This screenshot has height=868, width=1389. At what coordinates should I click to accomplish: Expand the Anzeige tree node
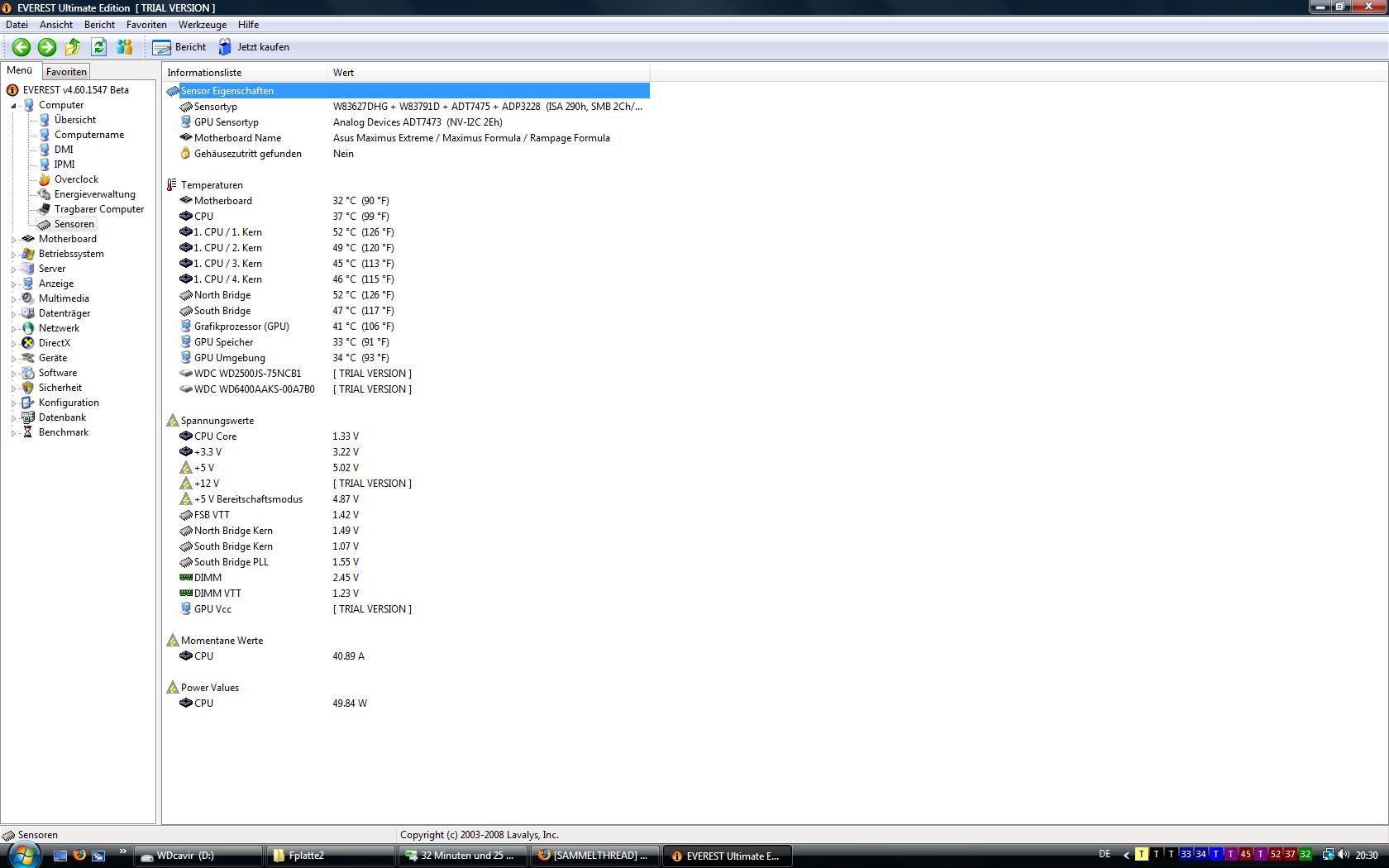[x=13, y=284]
